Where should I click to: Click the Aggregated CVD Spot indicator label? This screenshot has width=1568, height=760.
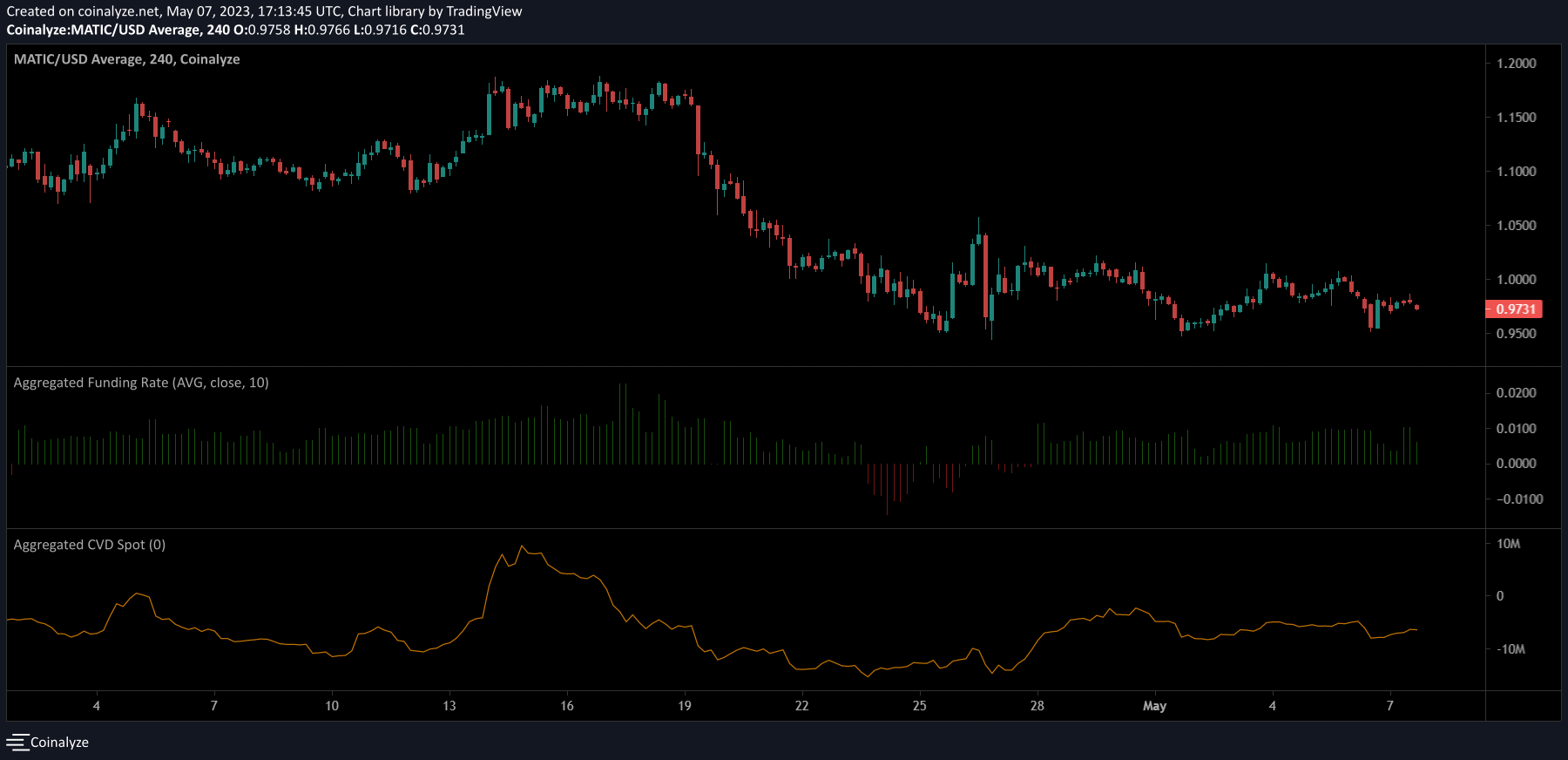click(89, 545)
